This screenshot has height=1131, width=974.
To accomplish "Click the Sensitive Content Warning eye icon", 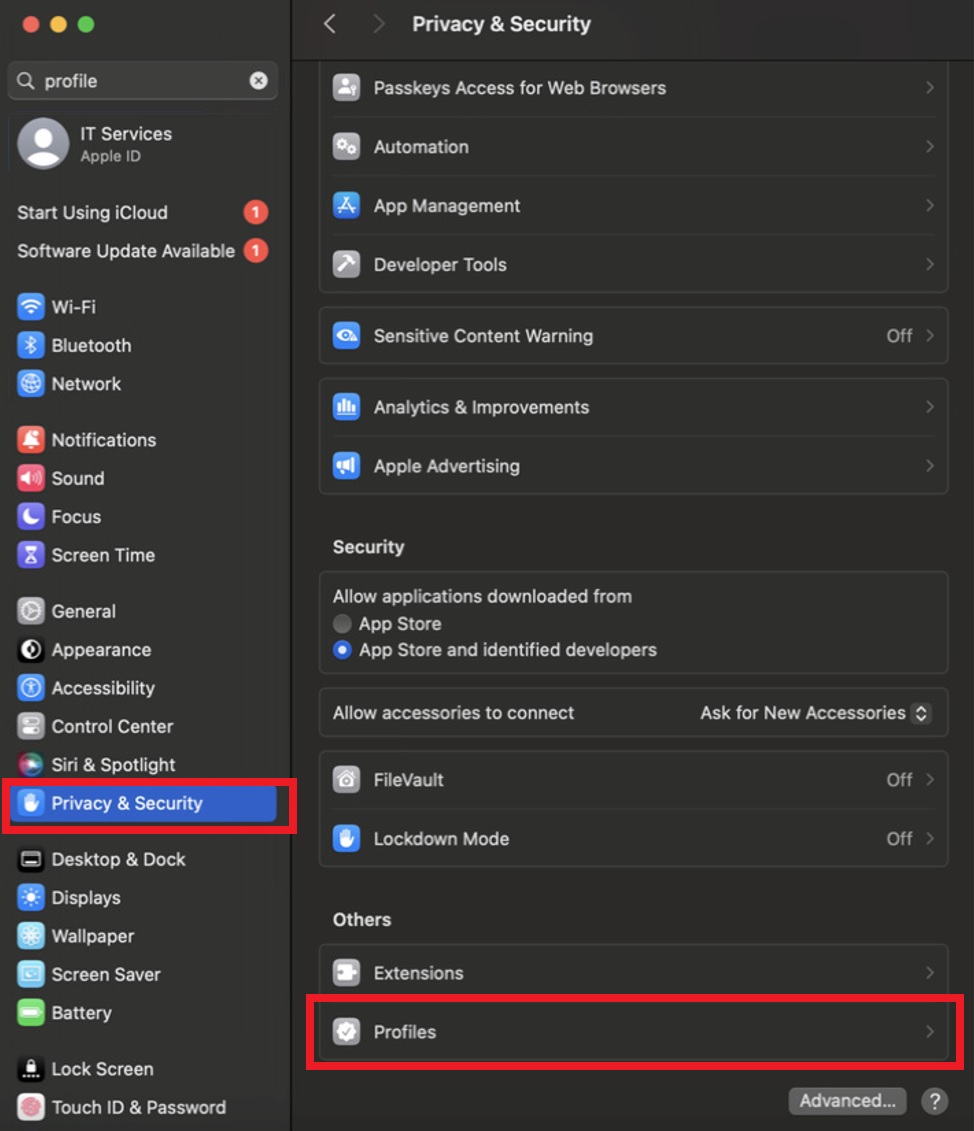I will tap(346, 336).
